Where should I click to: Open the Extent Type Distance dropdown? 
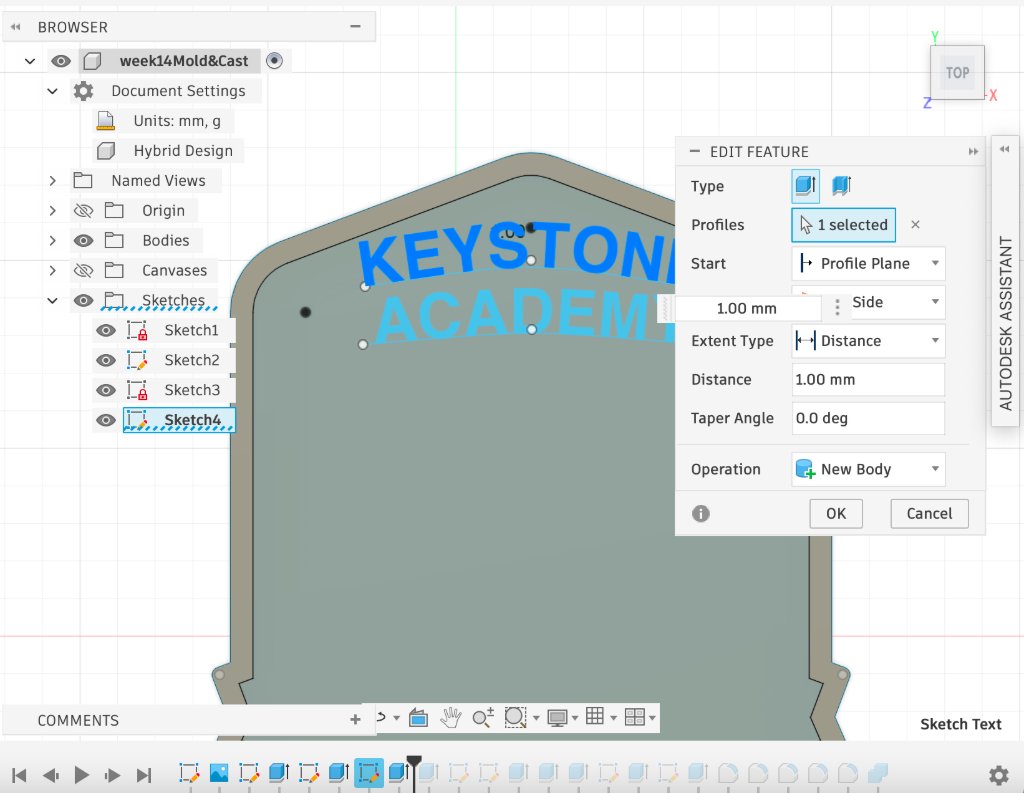coord(868,340)
